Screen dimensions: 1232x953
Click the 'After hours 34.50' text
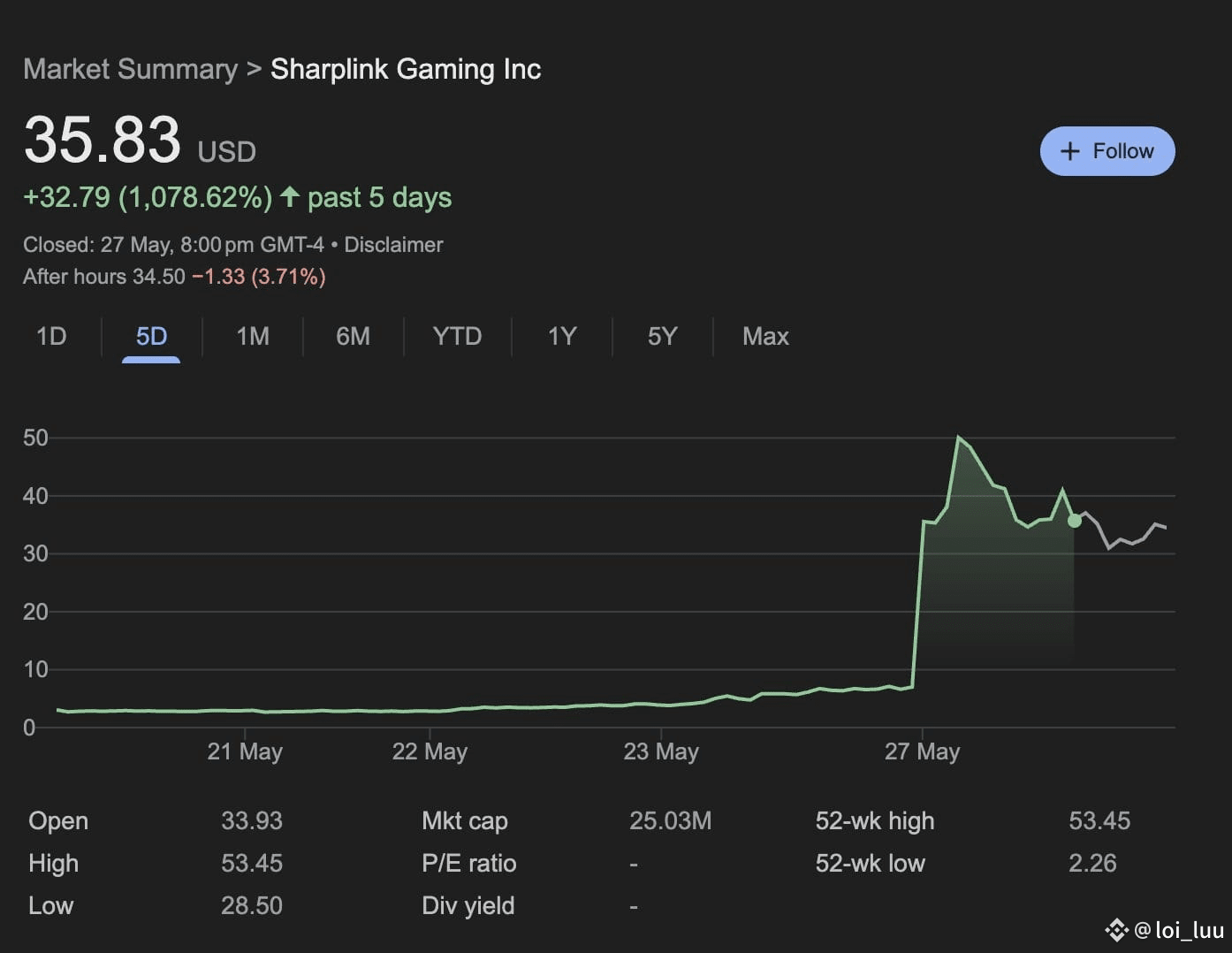tap(104, 277)
